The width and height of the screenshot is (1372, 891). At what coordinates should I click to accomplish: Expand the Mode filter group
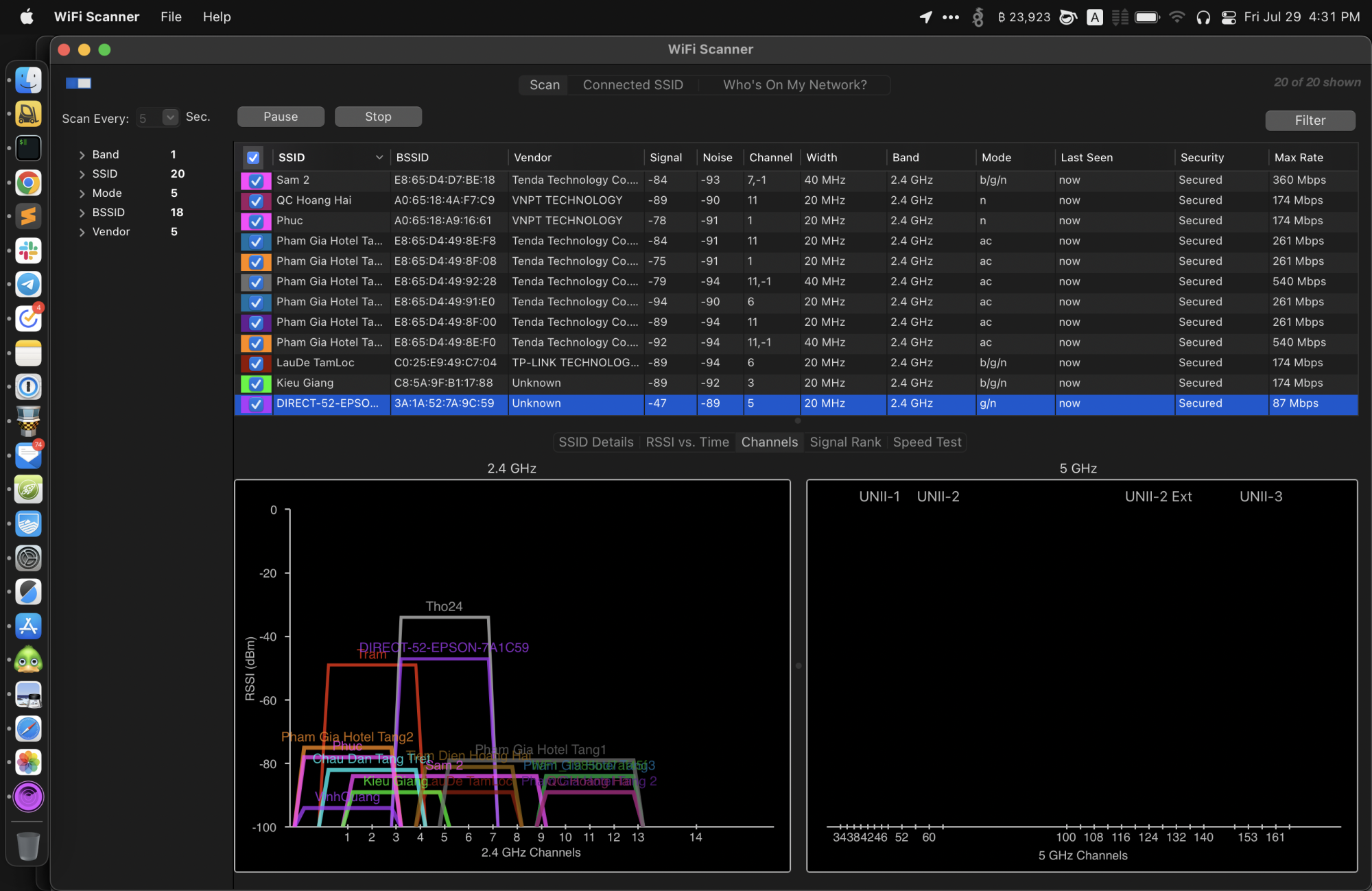pyautogui.click(x=82, y=193)
